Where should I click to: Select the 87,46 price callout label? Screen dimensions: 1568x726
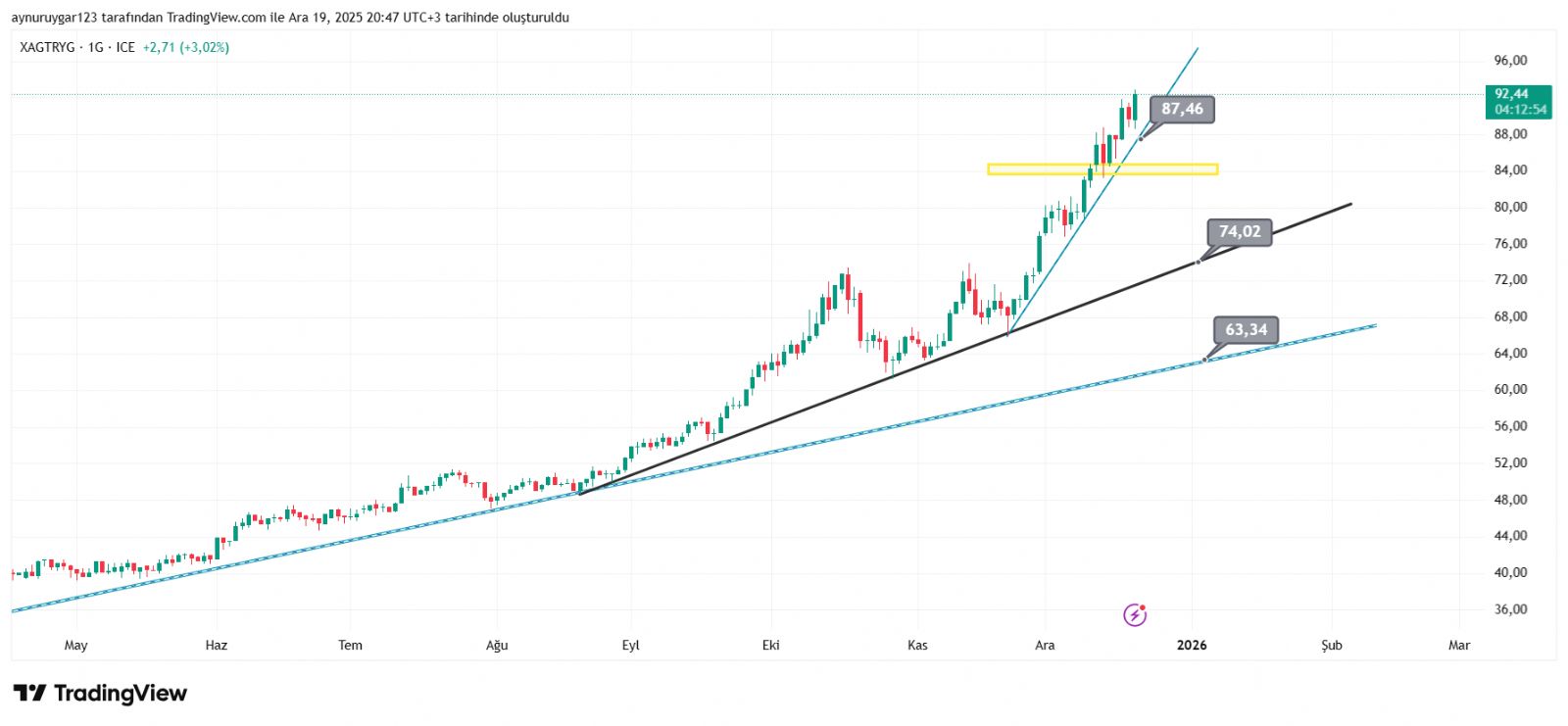coord(1182,109)
